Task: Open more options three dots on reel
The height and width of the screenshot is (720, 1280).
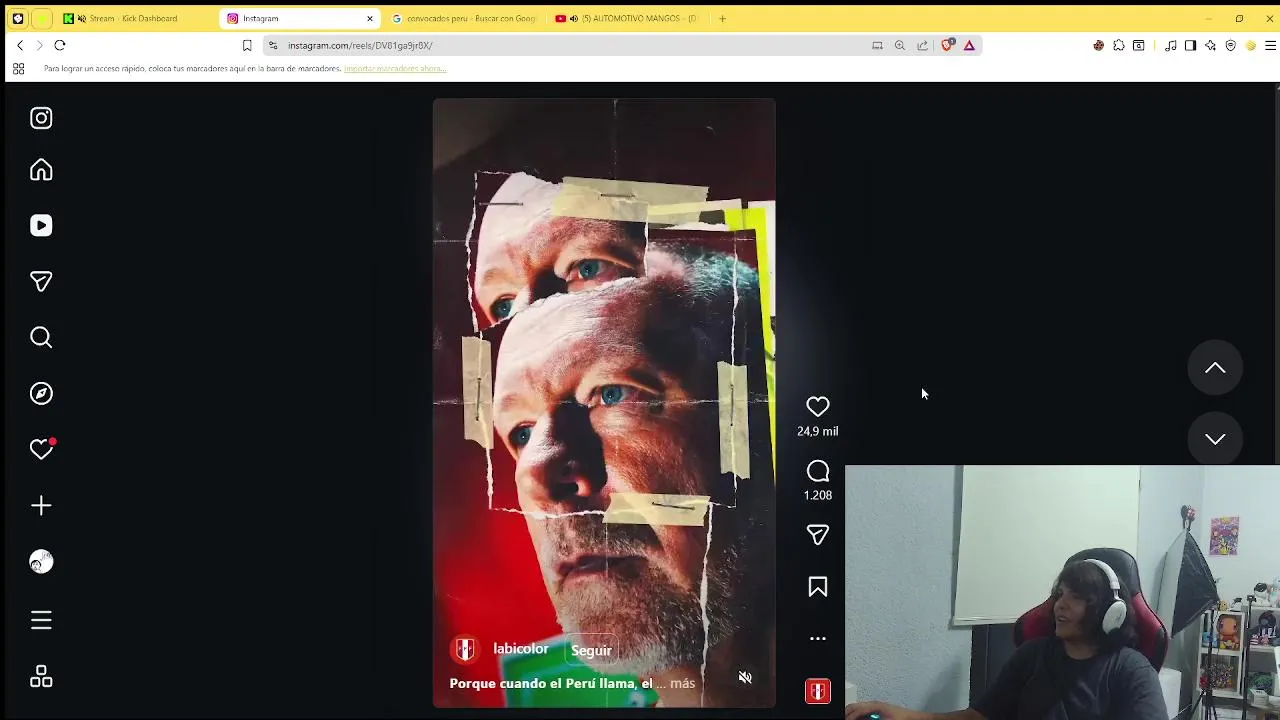Action: [818, 638]
